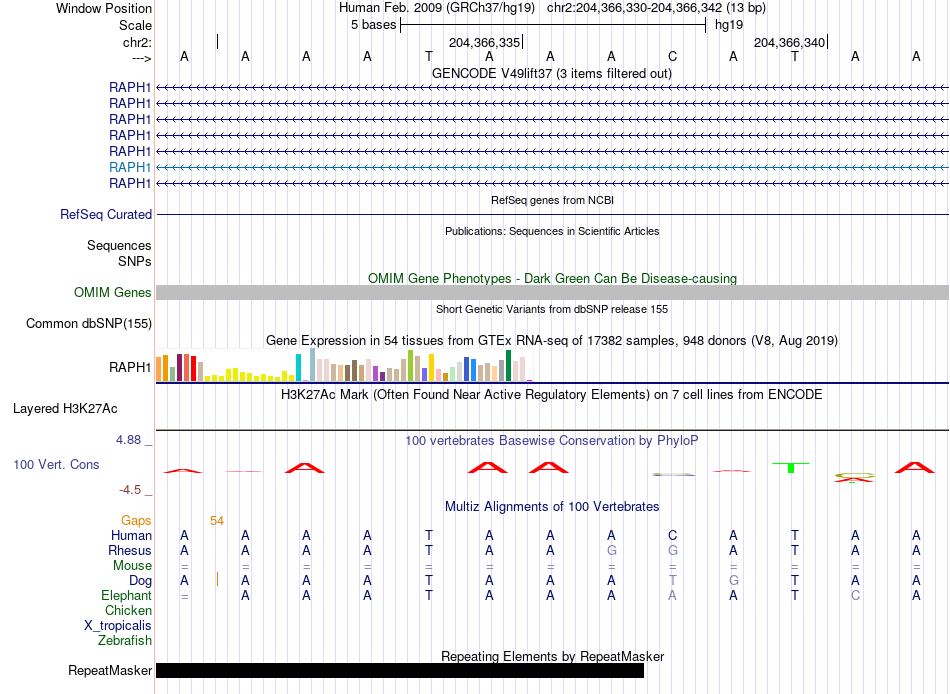Click the gray OMIM Genes item bar
The width and height of the screenshot is (950, 694).
click(553, 293)
